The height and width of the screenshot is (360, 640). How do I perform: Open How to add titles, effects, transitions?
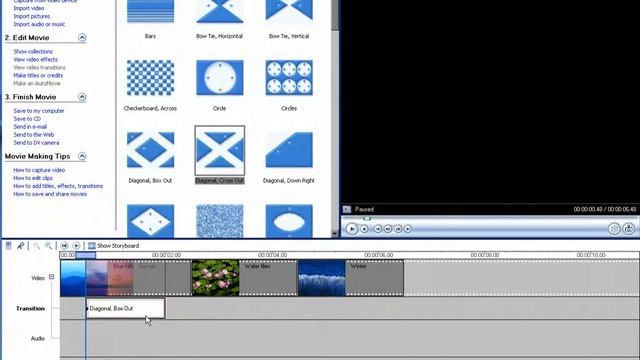point(58,186)
